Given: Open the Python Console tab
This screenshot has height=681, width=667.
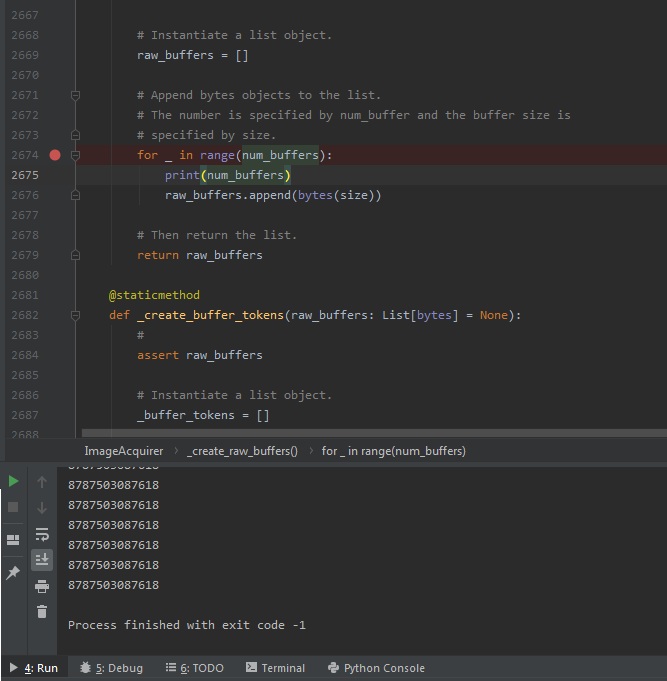Looking at the screenshot, I should pyautogui.click(x=376, y=668).
